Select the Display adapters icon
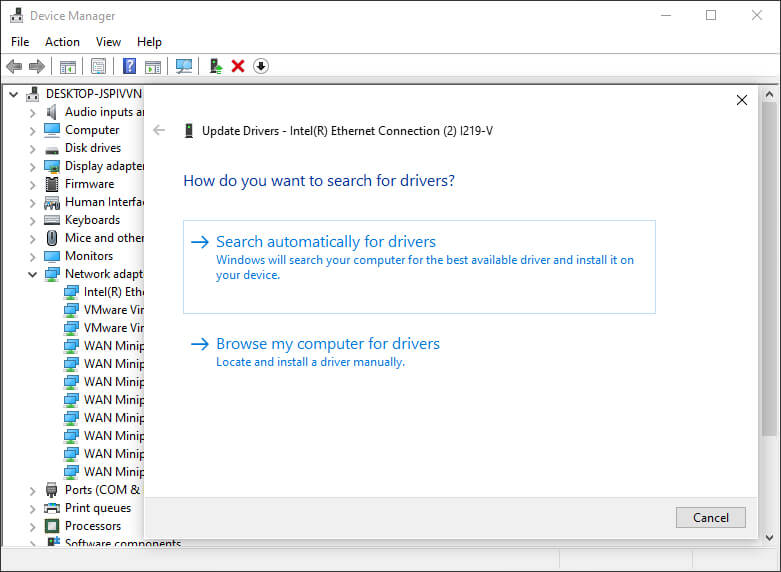 click(52, 166)
